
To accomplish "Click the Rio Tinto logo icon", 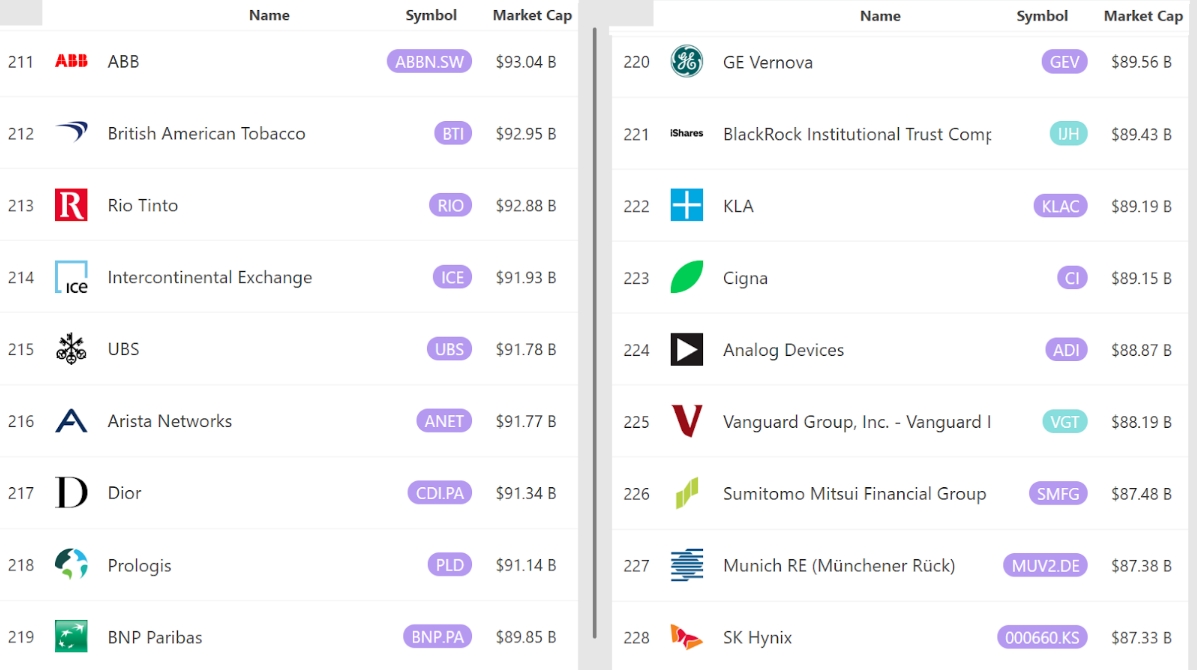I will [71, 205].
